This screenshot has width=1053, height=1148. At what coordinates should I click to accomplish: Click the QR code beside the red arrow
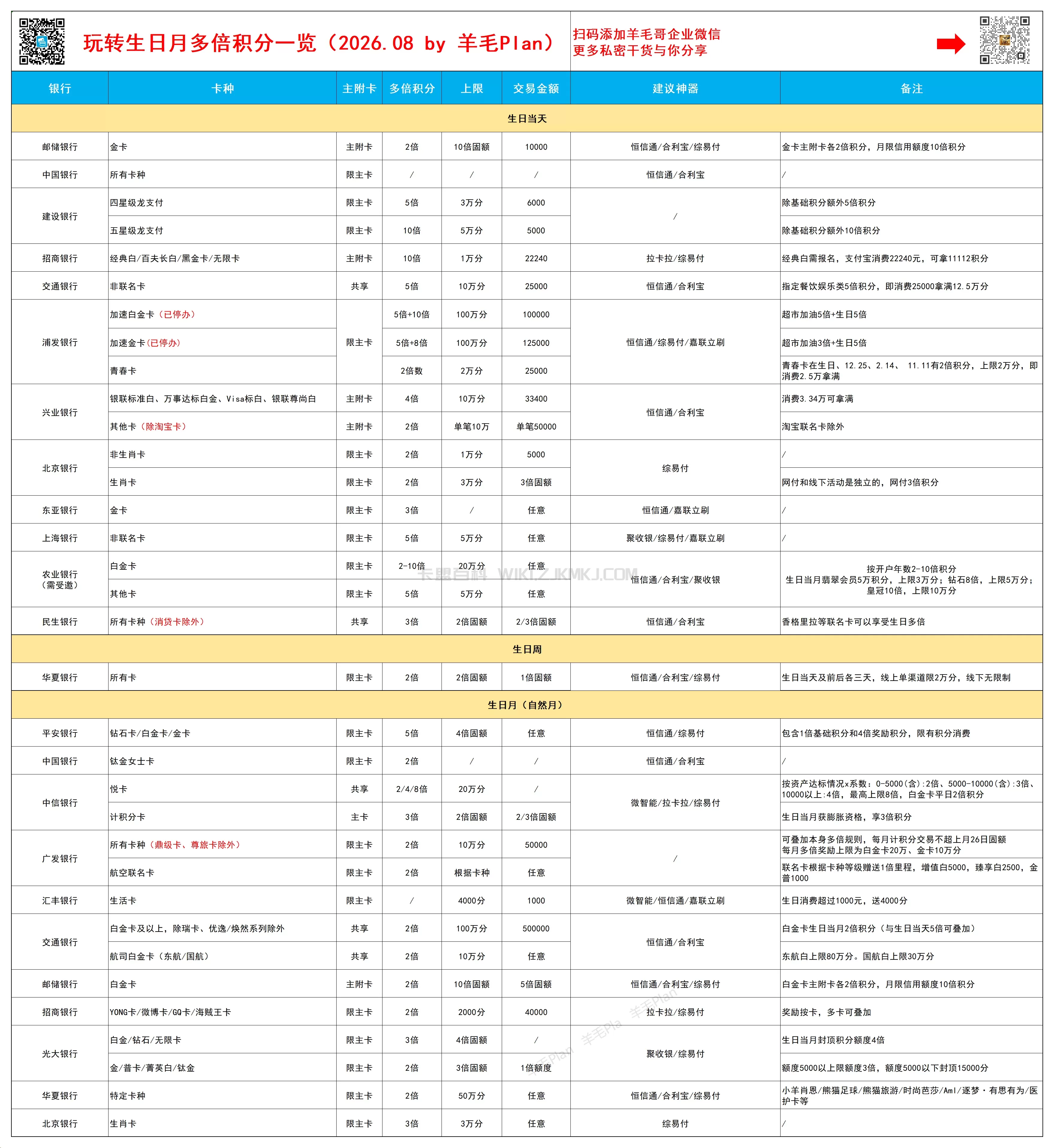pyautogui.click(x=1004, y=40)
